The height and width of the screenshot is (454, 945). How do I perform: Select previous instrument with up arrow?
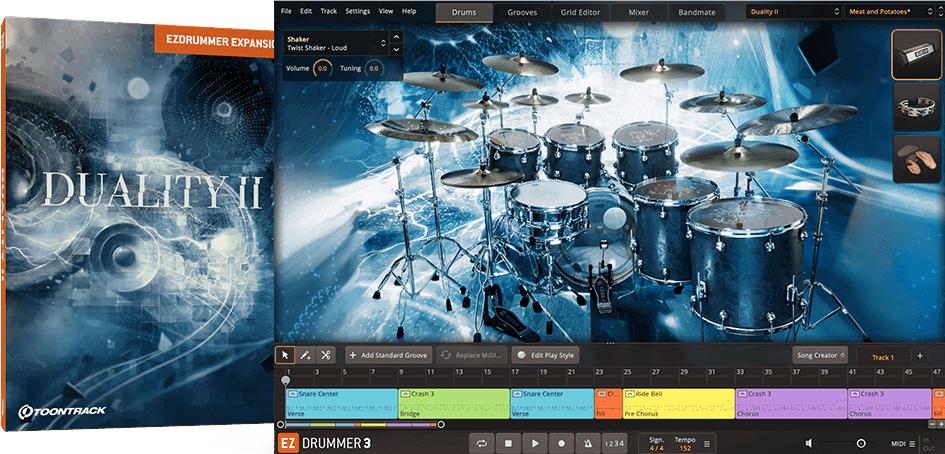coord(396,38)
